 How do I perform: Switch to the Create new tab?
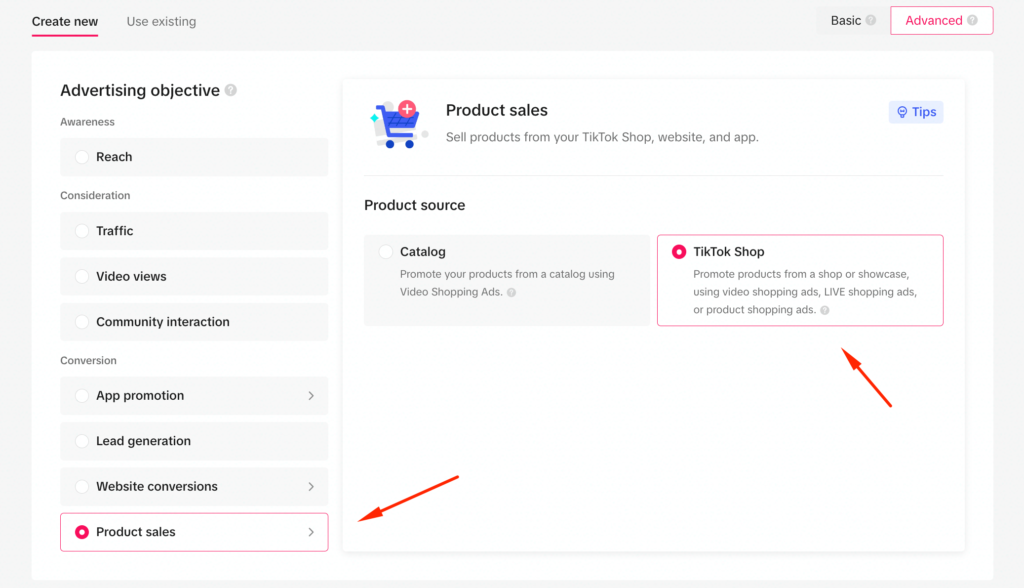(x=65, y=22)
